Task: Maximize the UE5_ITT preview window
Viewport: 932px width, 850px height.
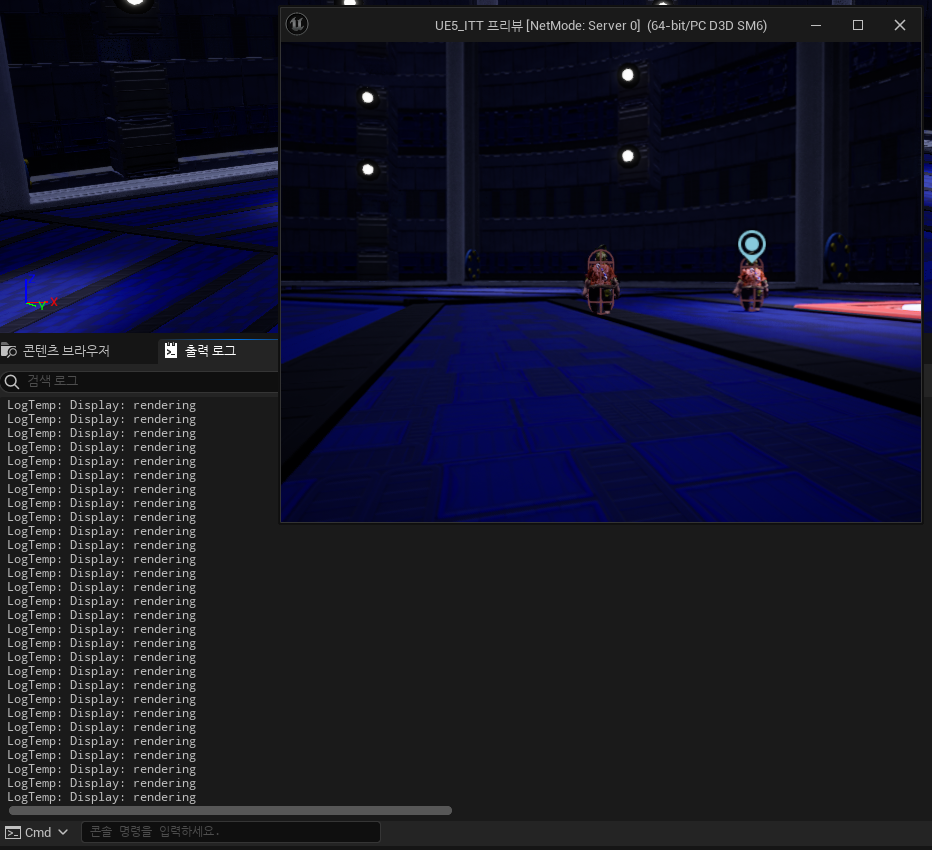Action: point(858,25)
